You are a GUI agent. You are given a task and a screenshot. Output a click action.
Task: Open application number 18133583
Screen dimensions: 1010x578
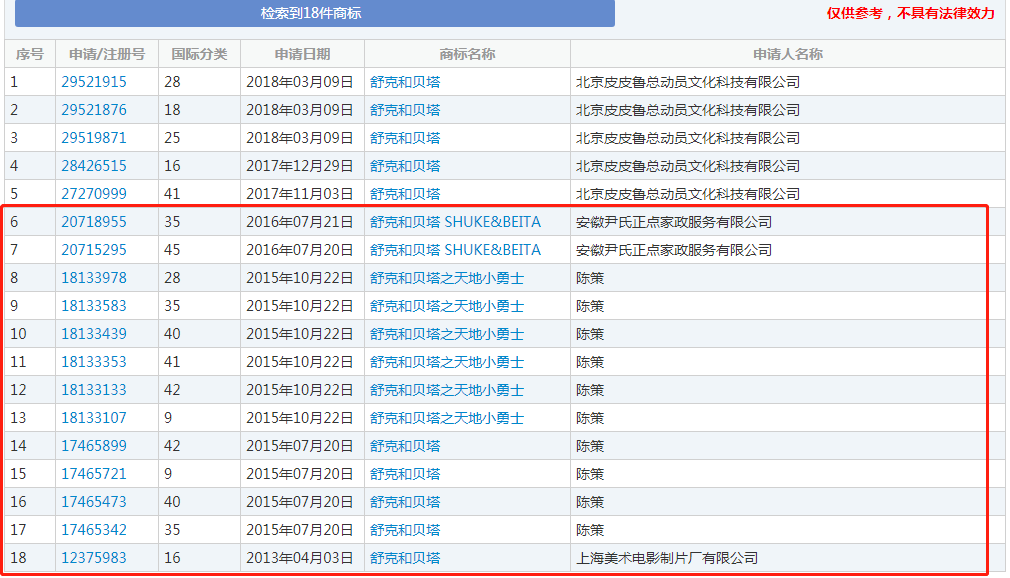(x=94, y=306)
